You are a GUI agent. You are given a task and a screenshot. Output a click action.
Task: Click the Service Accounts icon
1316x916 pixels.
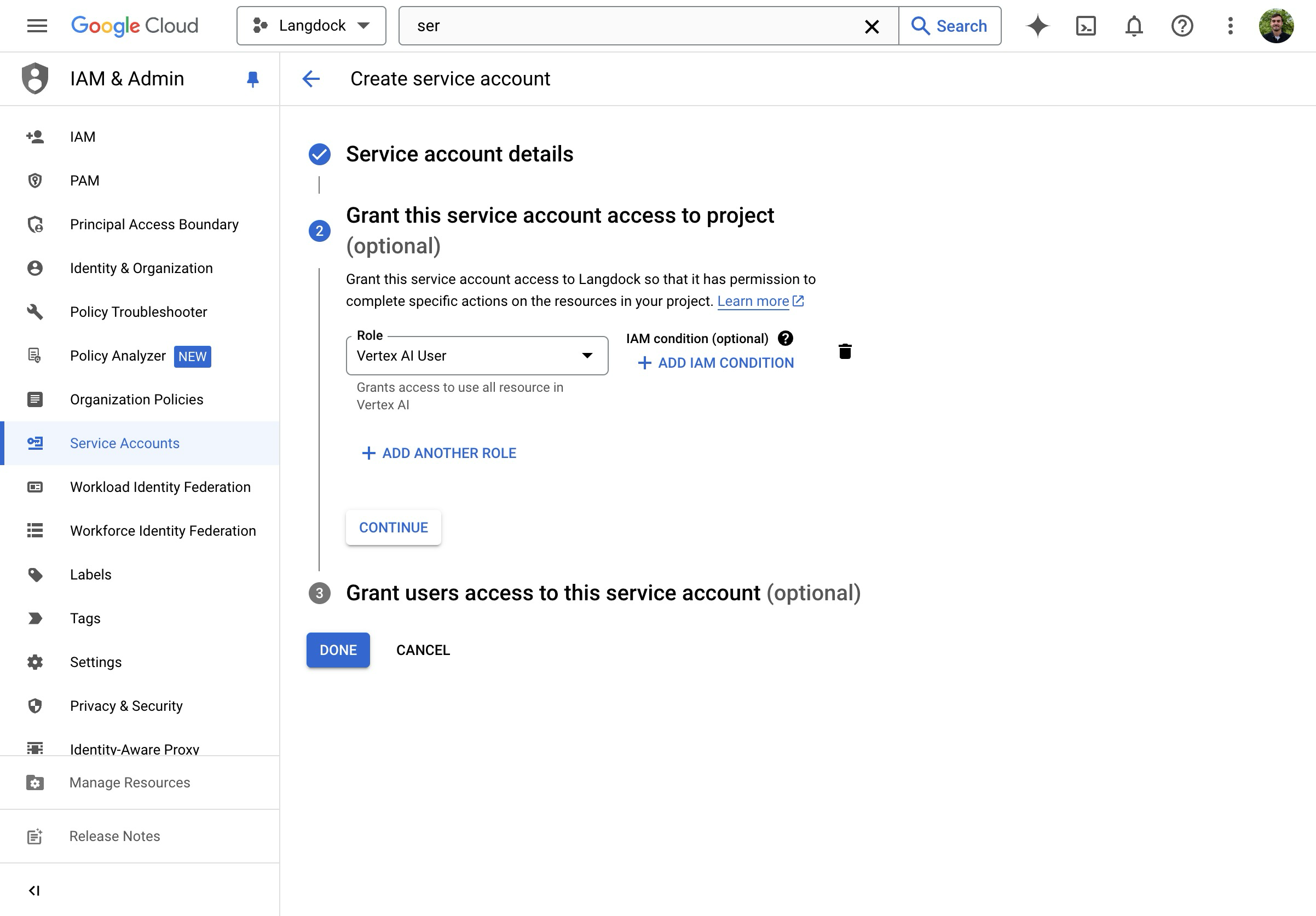pyautogui.click(x=35, y=443)
